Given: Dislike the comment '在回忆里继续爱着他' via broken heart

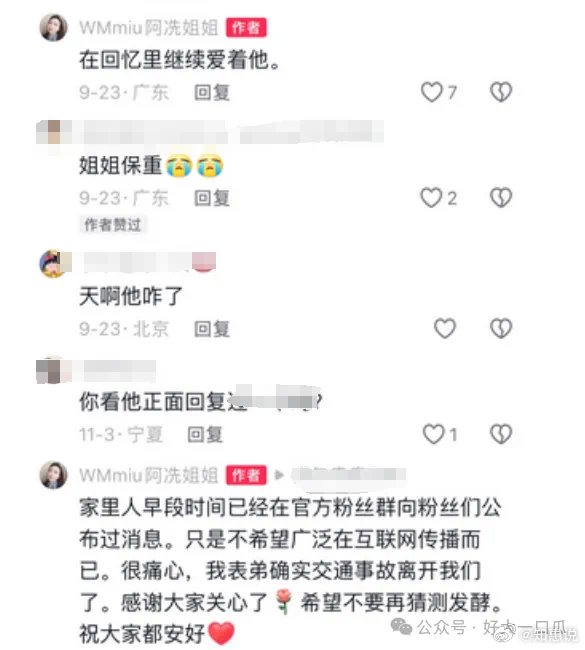Looking at the screenshot, I should 501,92.
